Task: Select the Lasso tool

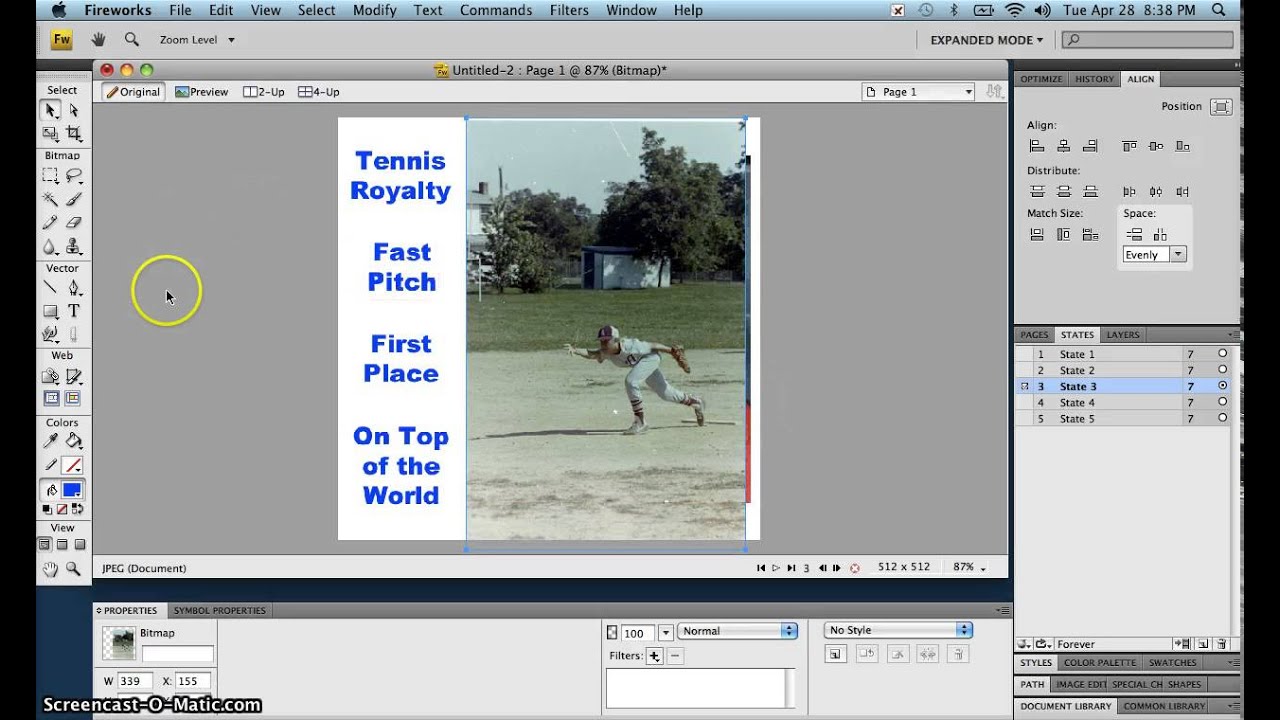Action: (74, 176)
